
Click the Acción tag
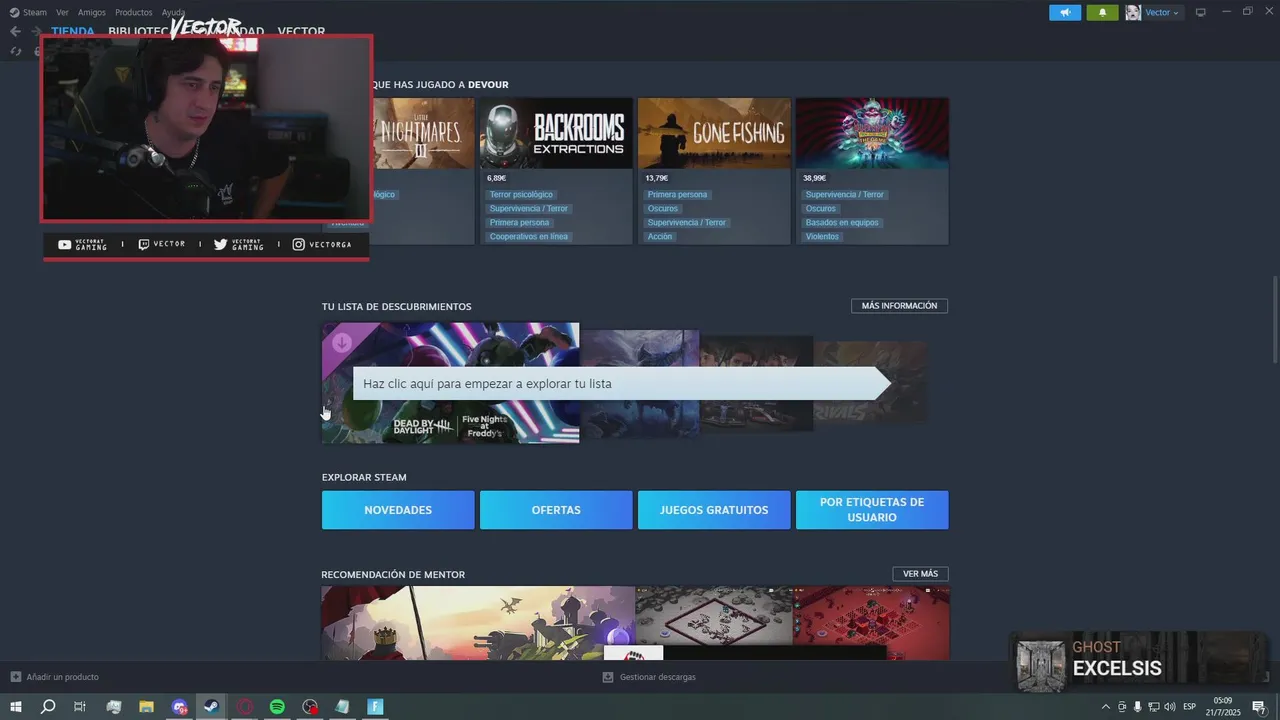click(x=660, y=237)
